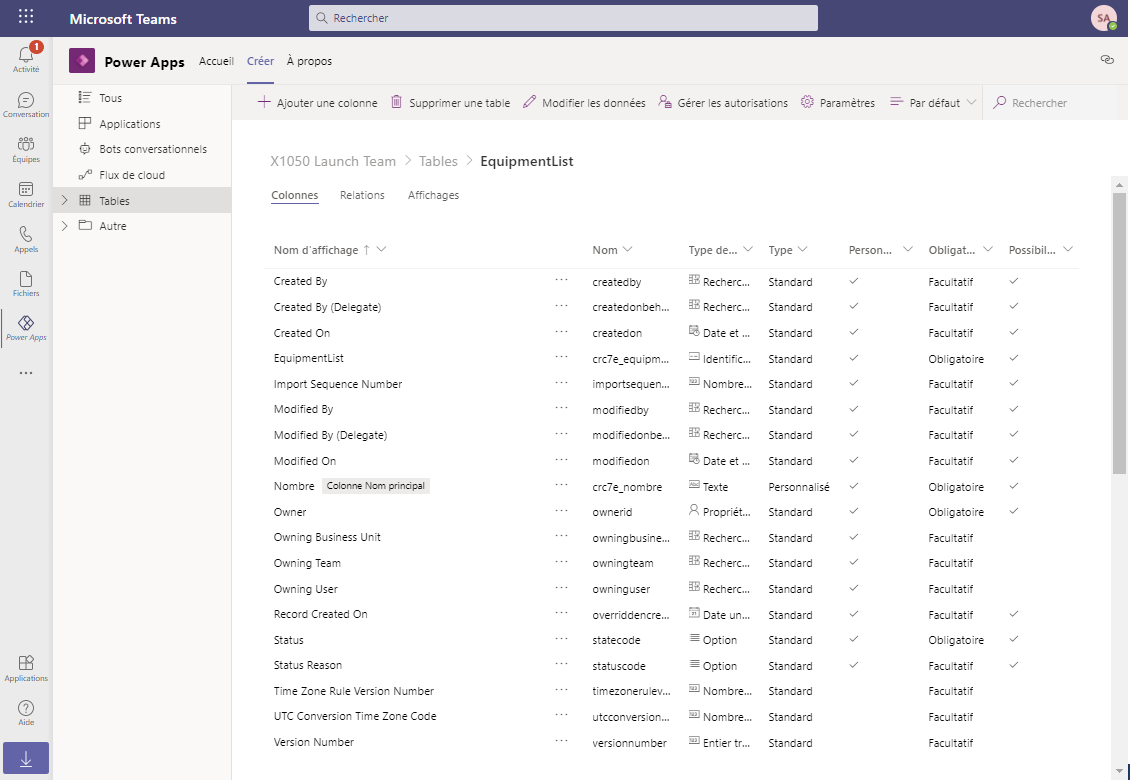Click the Teams Rechercher search box

point(563,18)
